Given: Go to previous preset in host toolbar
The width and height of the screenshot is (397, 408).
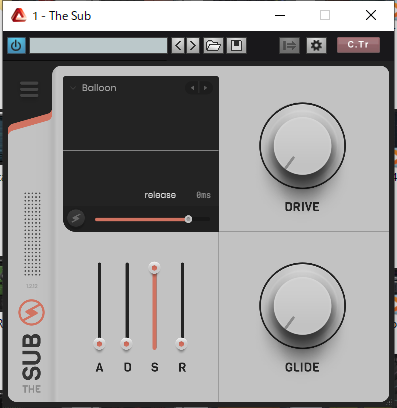Looking at the screenshot, I should (178, 46).
